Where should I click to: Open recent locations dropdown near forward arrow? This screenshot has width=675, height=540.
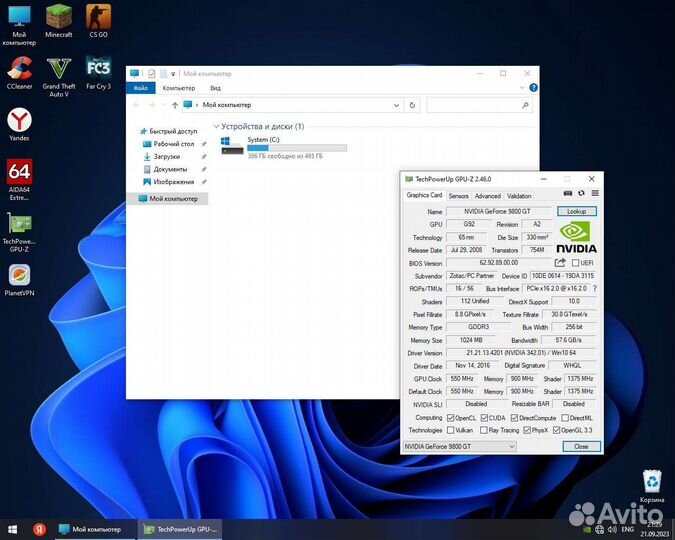click(164, 105)
